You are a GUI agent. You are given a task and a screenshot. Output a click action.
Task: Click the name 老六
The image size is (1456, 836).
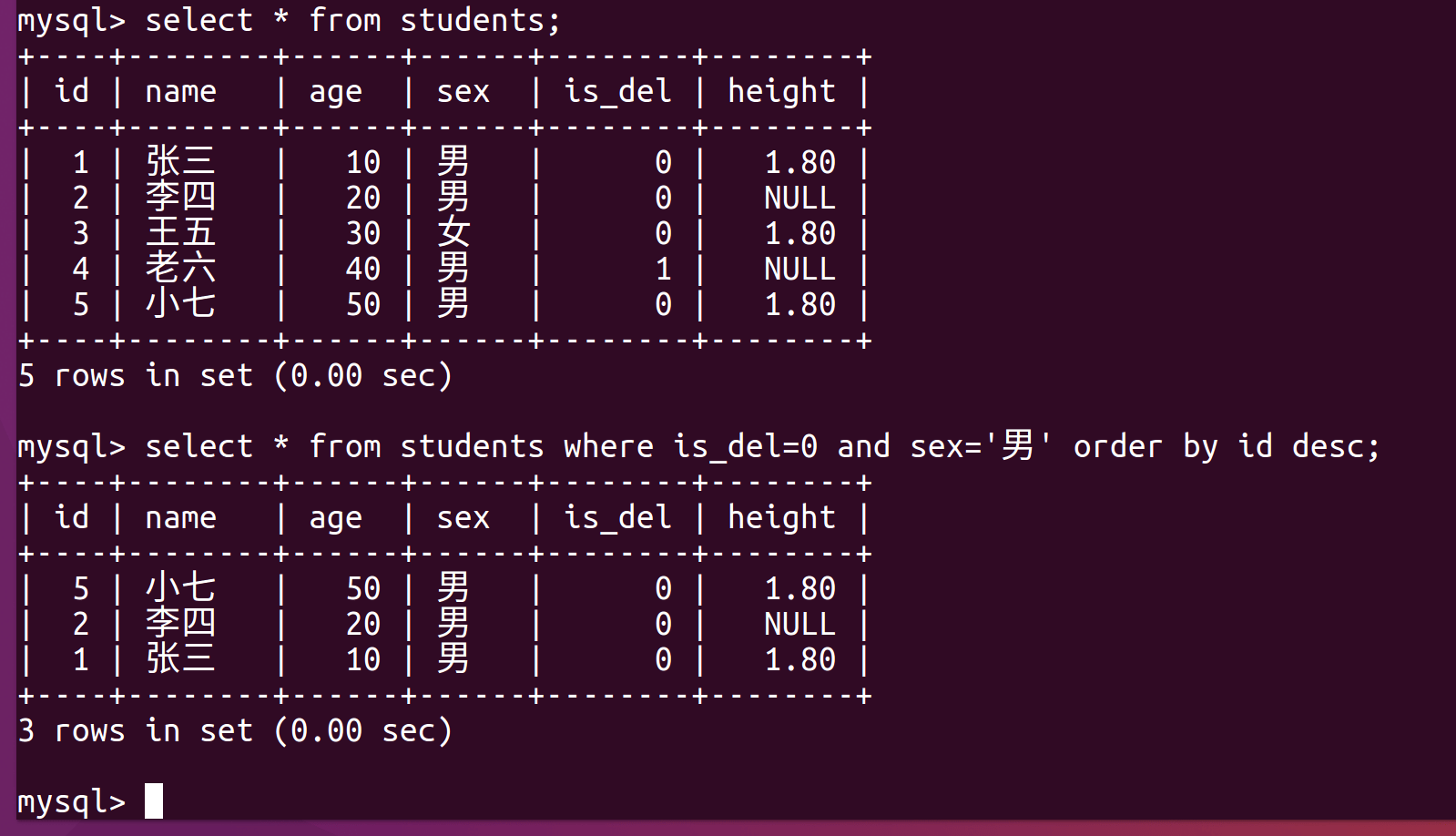[x=181, y=269]
